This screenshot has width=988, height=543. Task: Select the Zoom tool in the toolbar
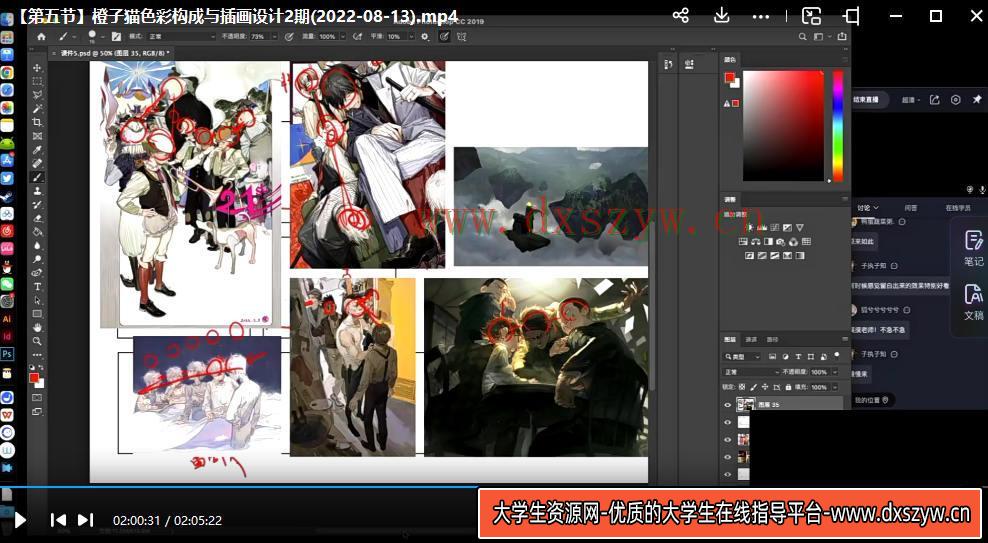click(x=37, y=341)
